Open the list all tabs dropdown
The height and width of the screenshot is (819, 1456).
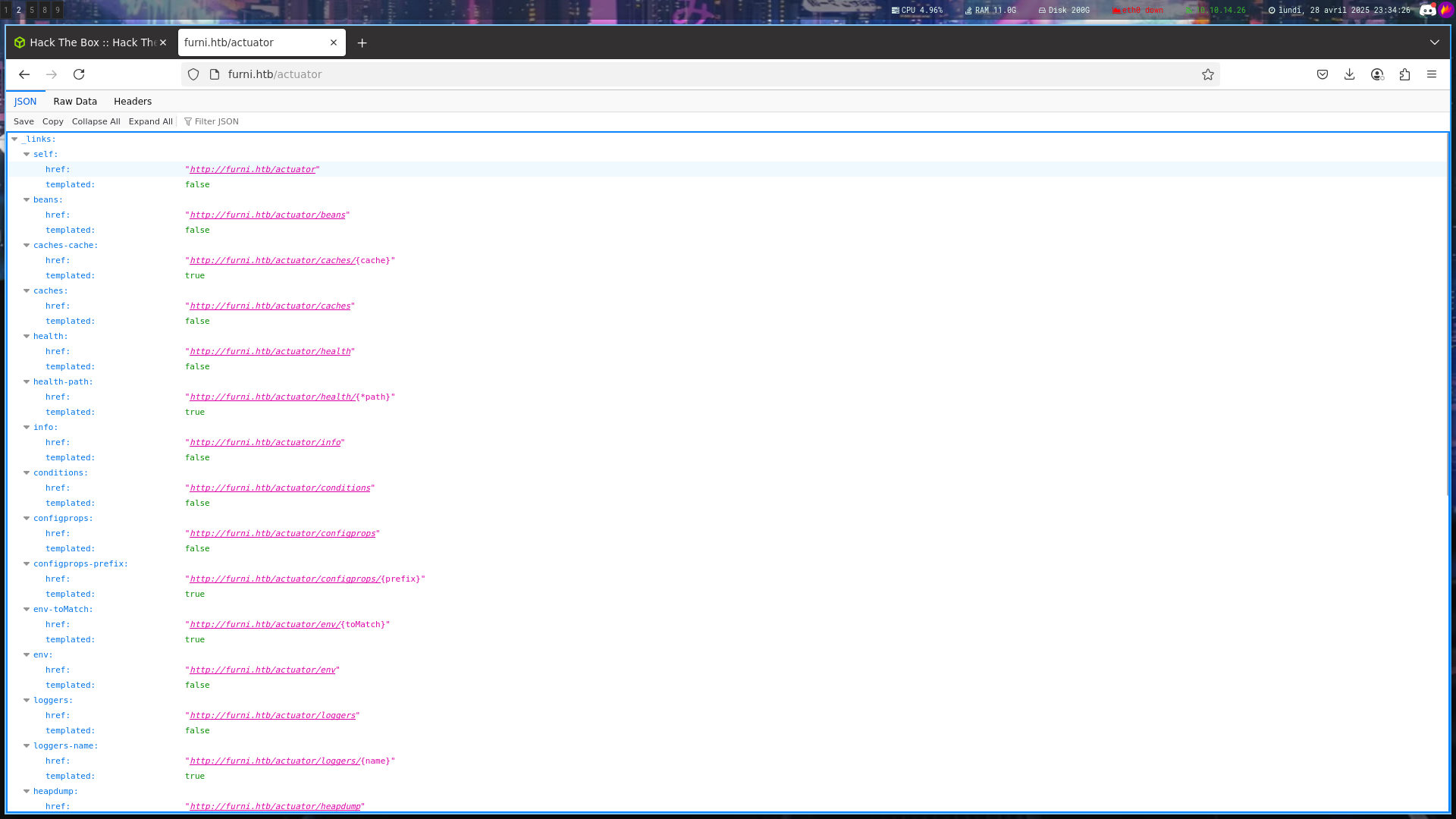tap(1435, 42)
